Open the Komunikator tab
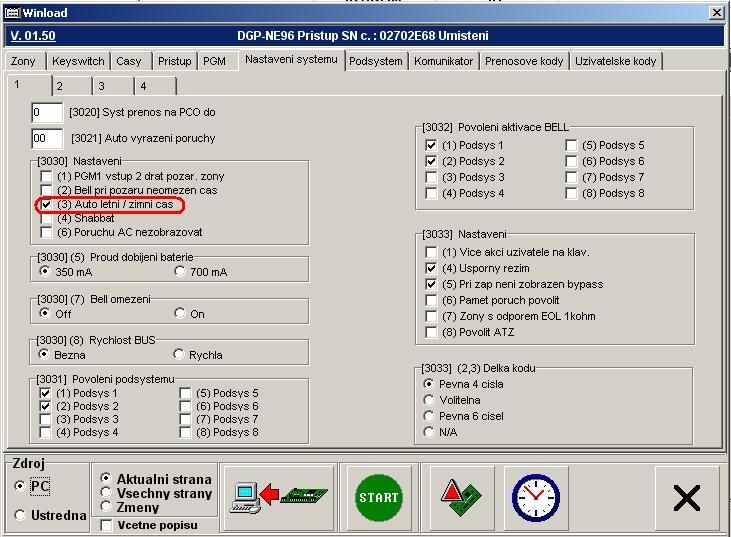Image resolution: width=731 pixels, height=537 pixels. click(443, 61)
